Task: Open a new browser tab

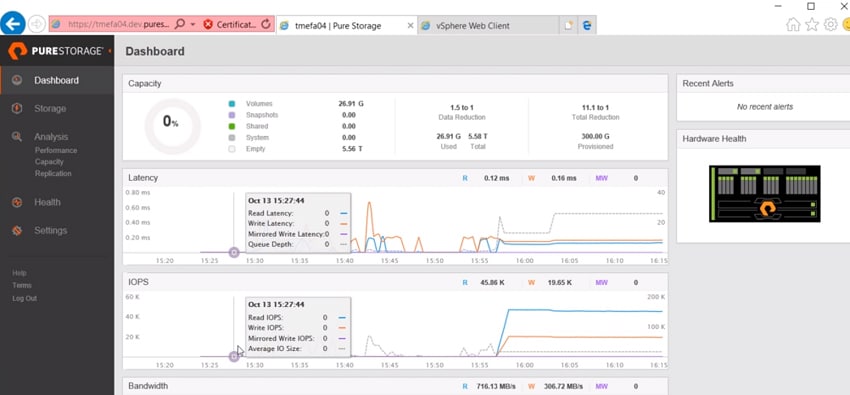Action: (x=568, y=25)
